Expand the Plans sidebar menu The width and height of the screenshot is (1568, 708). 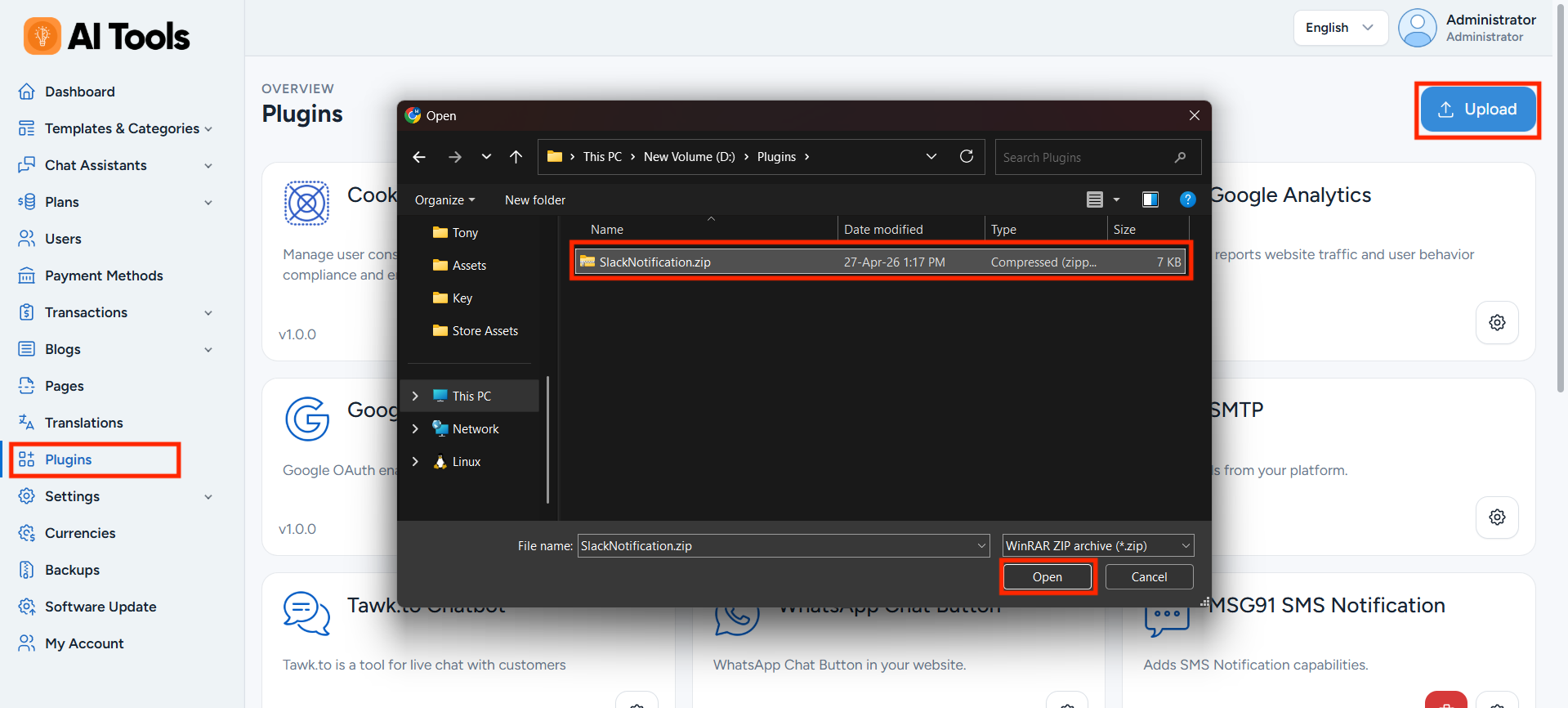pyautogui.click(x=115, y=202)
